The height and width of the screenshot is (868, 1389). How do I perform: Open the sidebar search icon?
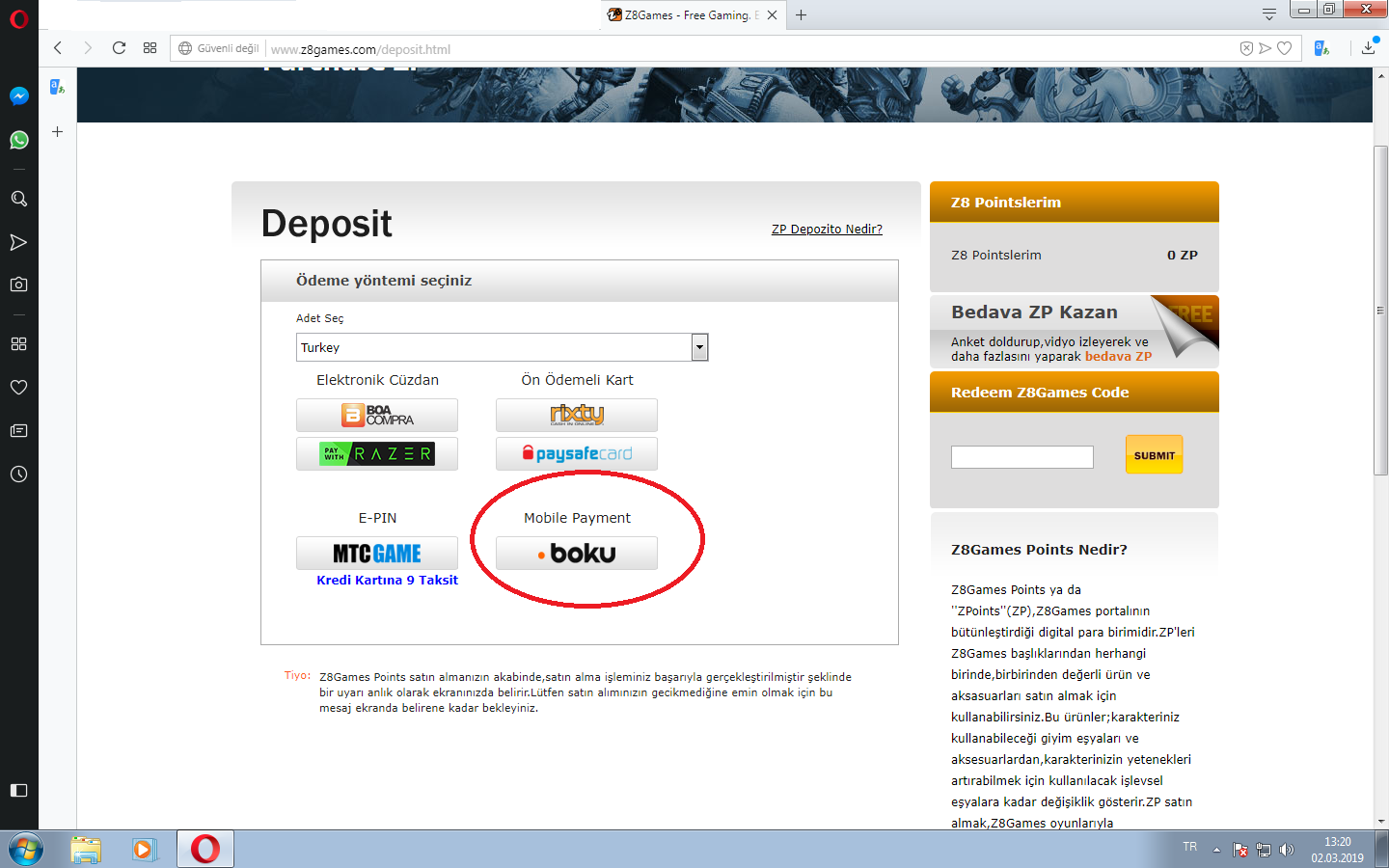[18, 198]
